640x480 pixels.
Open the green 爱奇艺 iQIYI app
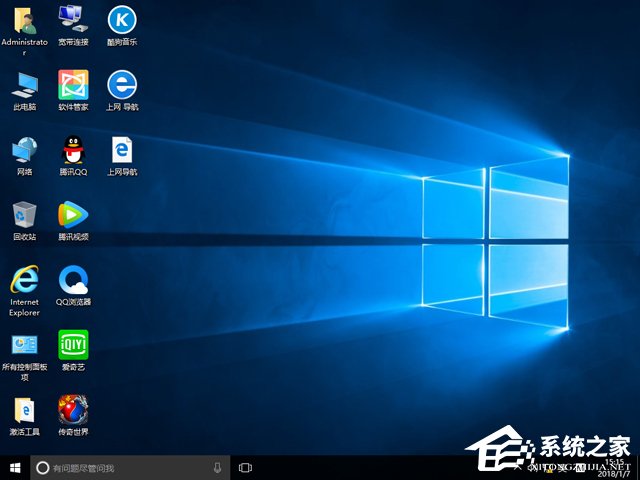(73, 345)
